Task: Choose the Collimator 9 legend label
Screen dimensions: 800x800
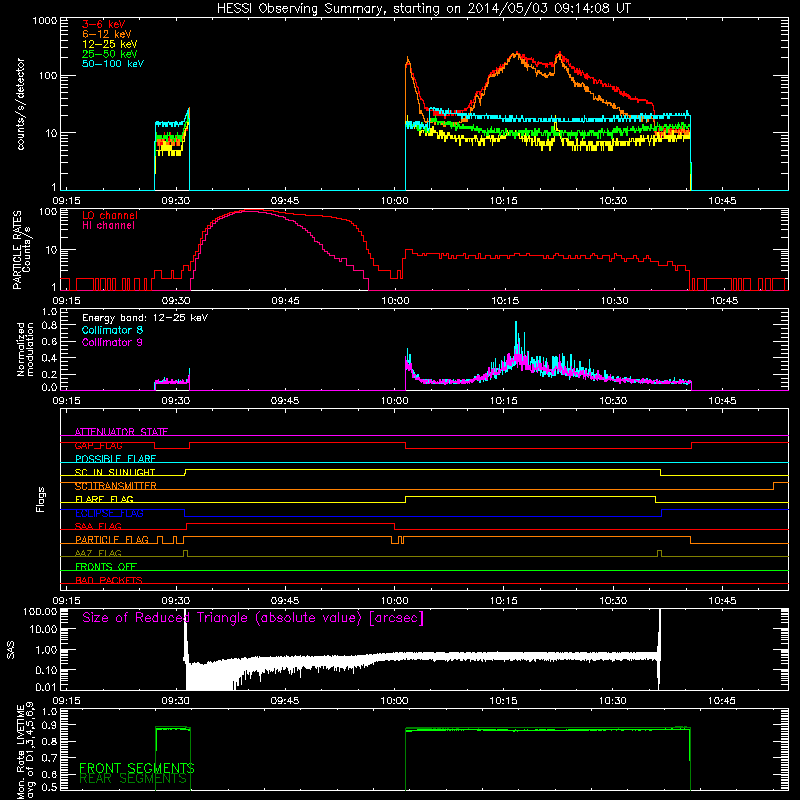Action: tap(112, 342)
